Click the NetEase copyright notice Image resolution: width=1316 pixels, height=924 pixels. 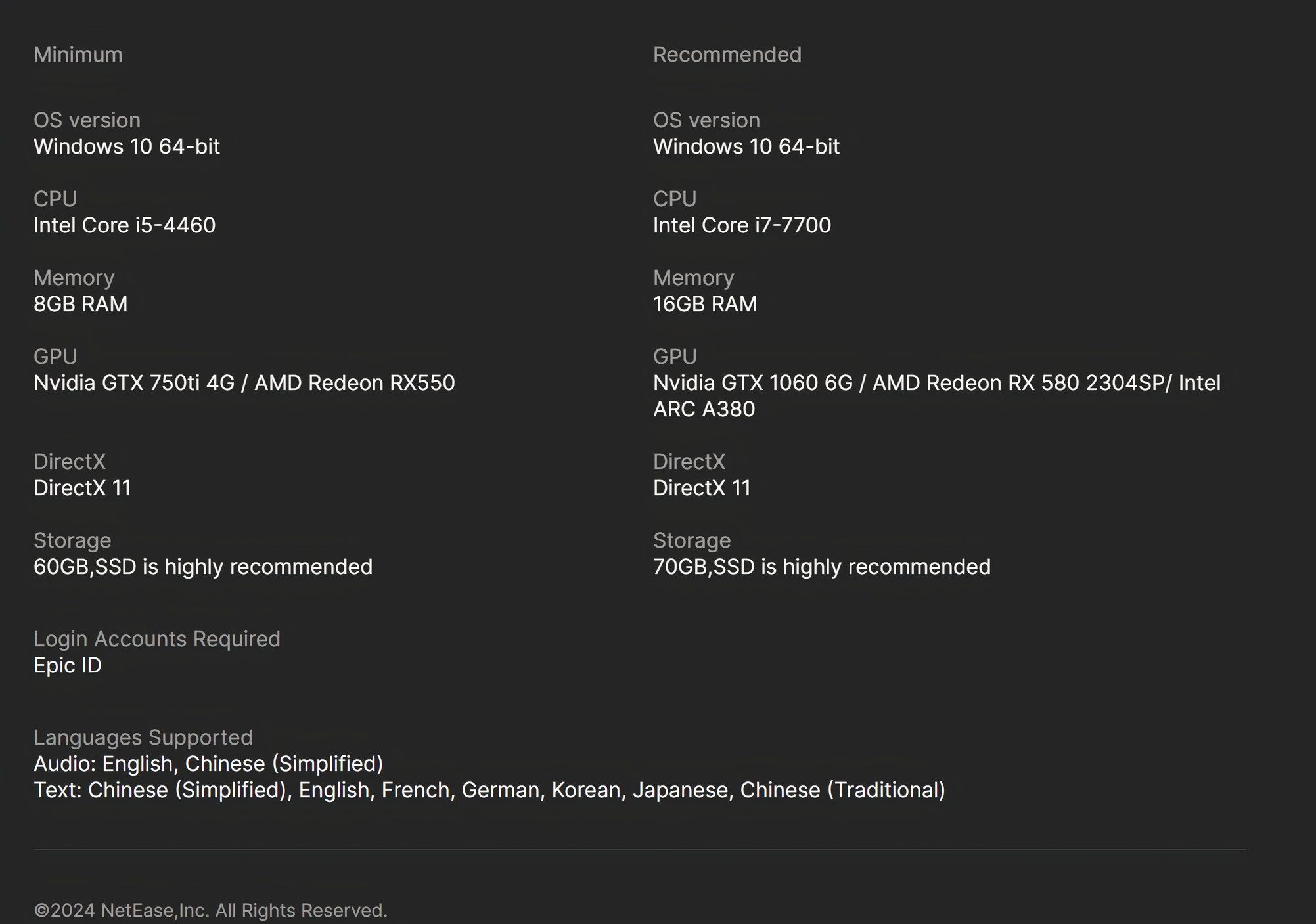point(210,910)
